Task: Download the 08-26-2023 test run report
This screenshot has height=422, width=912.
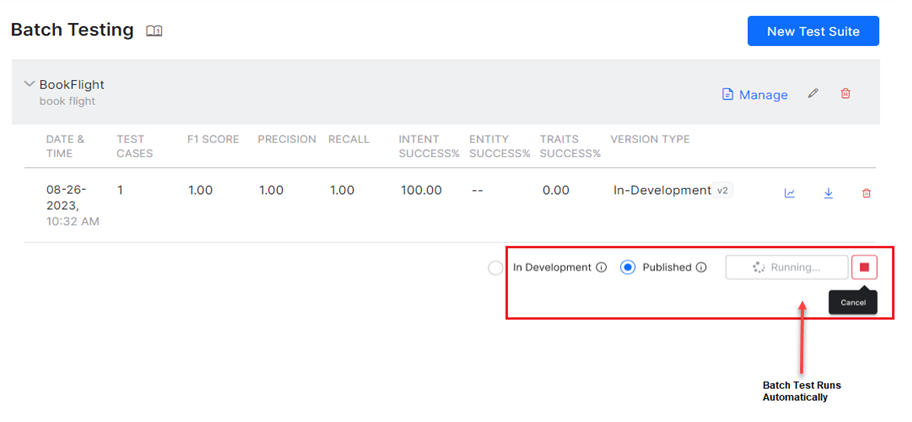Action: [828, 193]
